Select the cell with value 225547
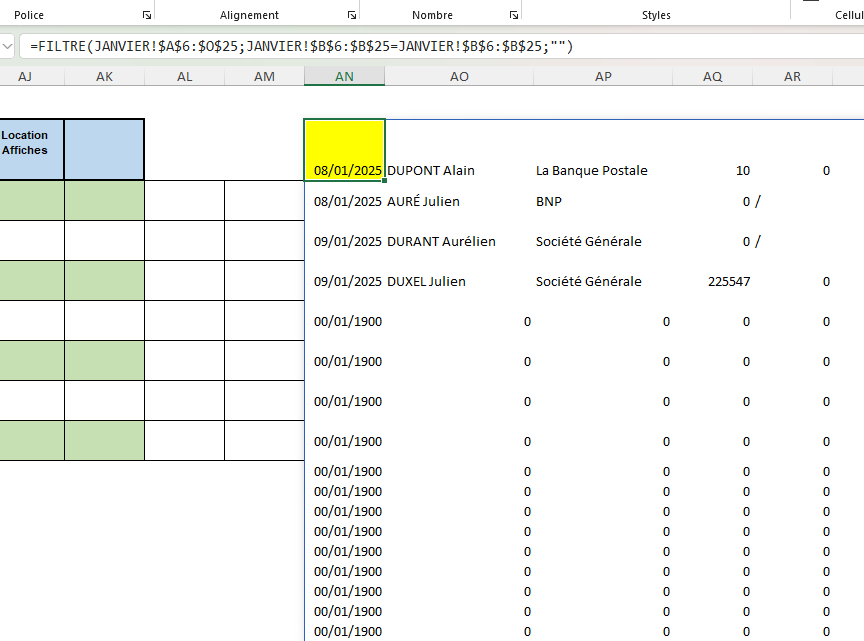864x641 pixels. click(x=728, y=282)
